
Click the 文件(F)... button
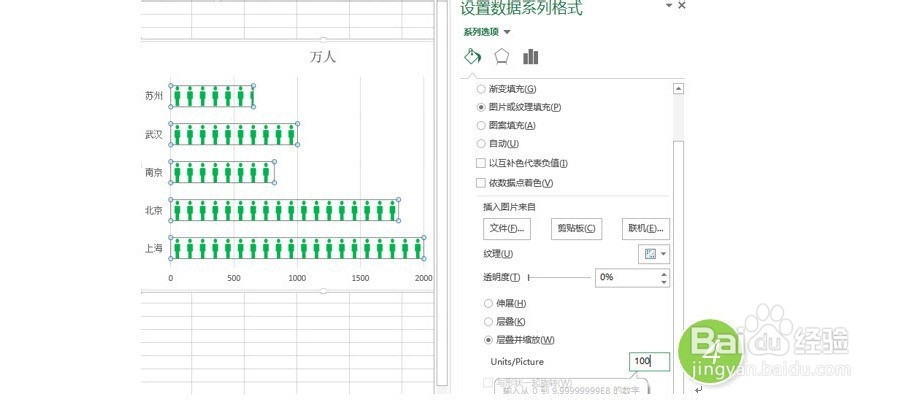507,228
